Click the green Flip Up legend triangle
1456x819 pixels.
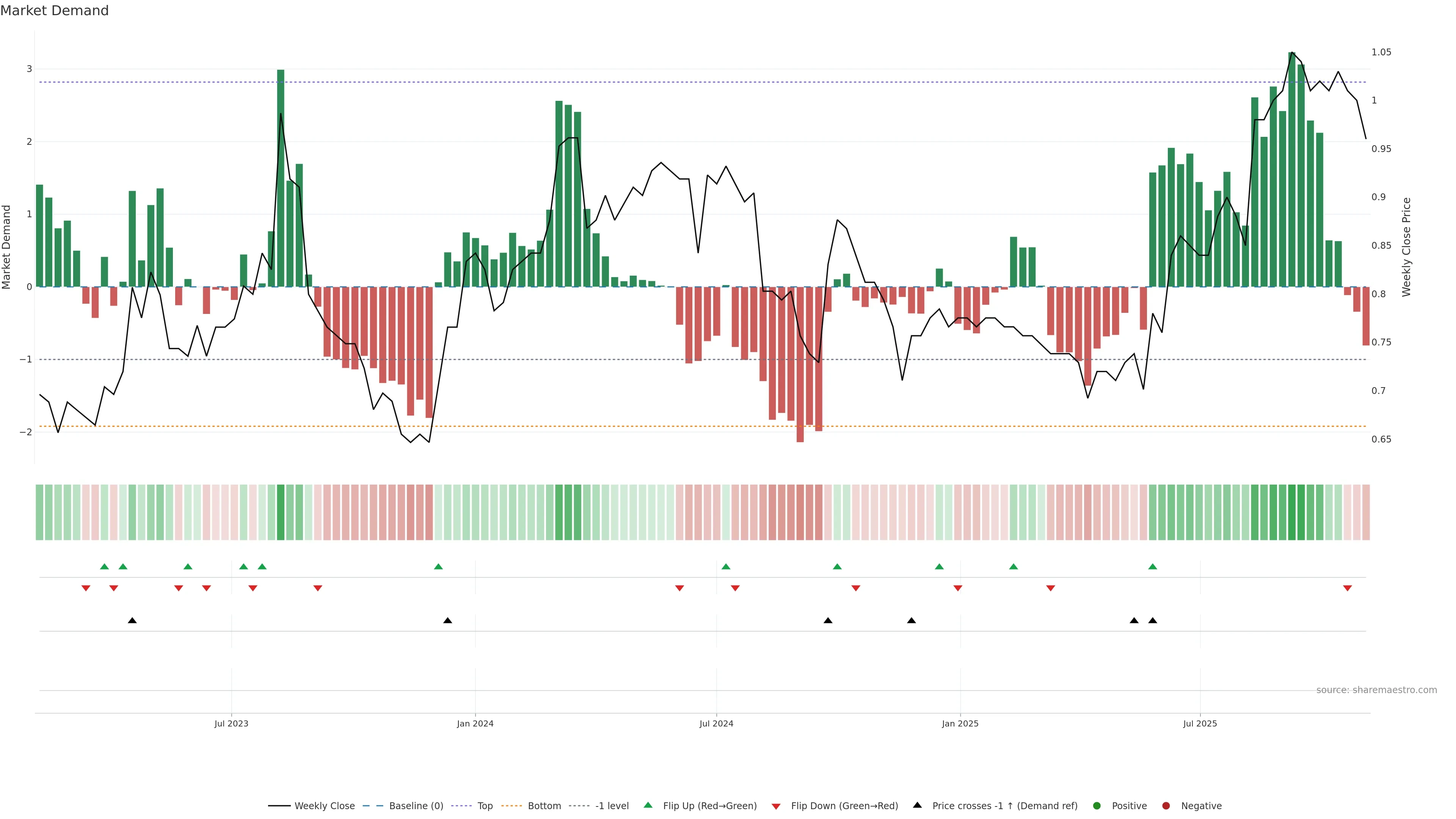click(x=648, y=805)
